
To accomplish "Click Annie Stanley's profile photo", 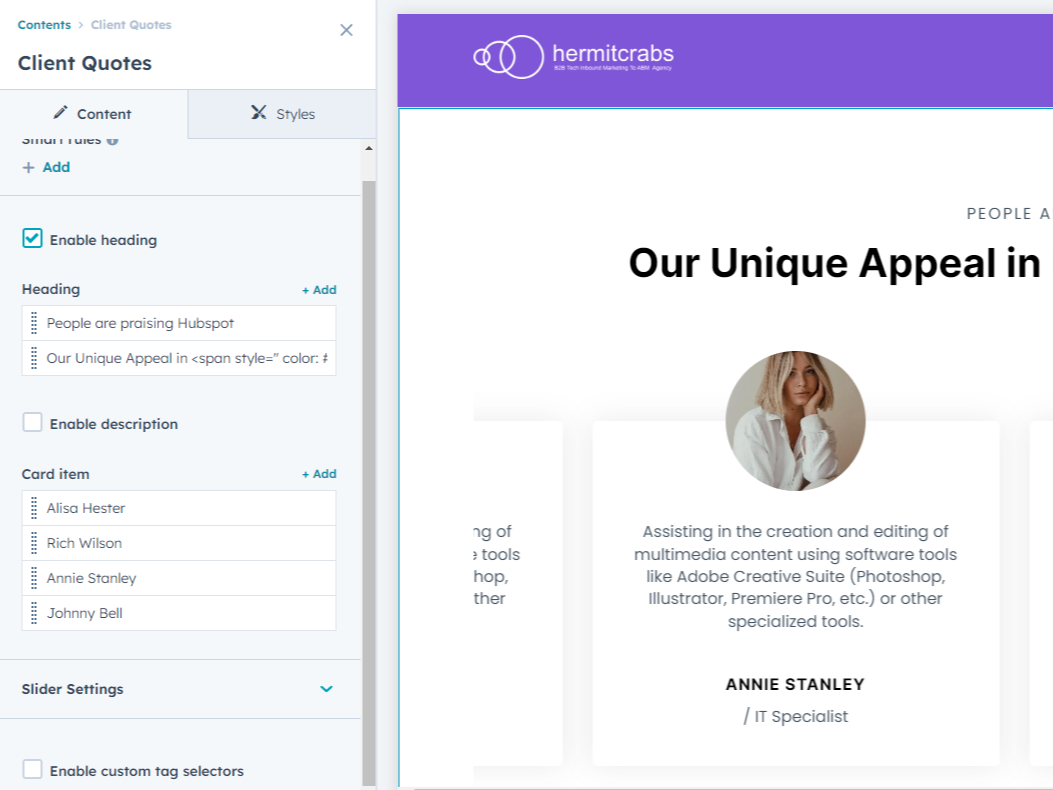I will click(x=795, y=420).
